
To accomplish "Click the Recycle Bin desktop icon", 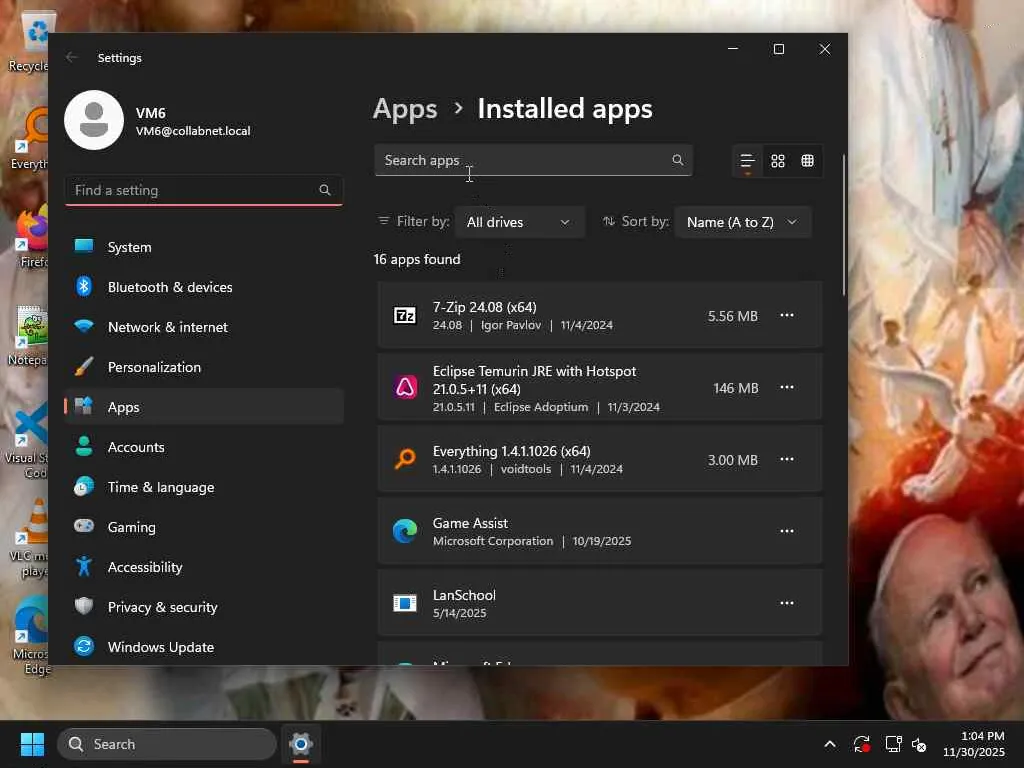I will pyautogui.click(x=31, y=41).
